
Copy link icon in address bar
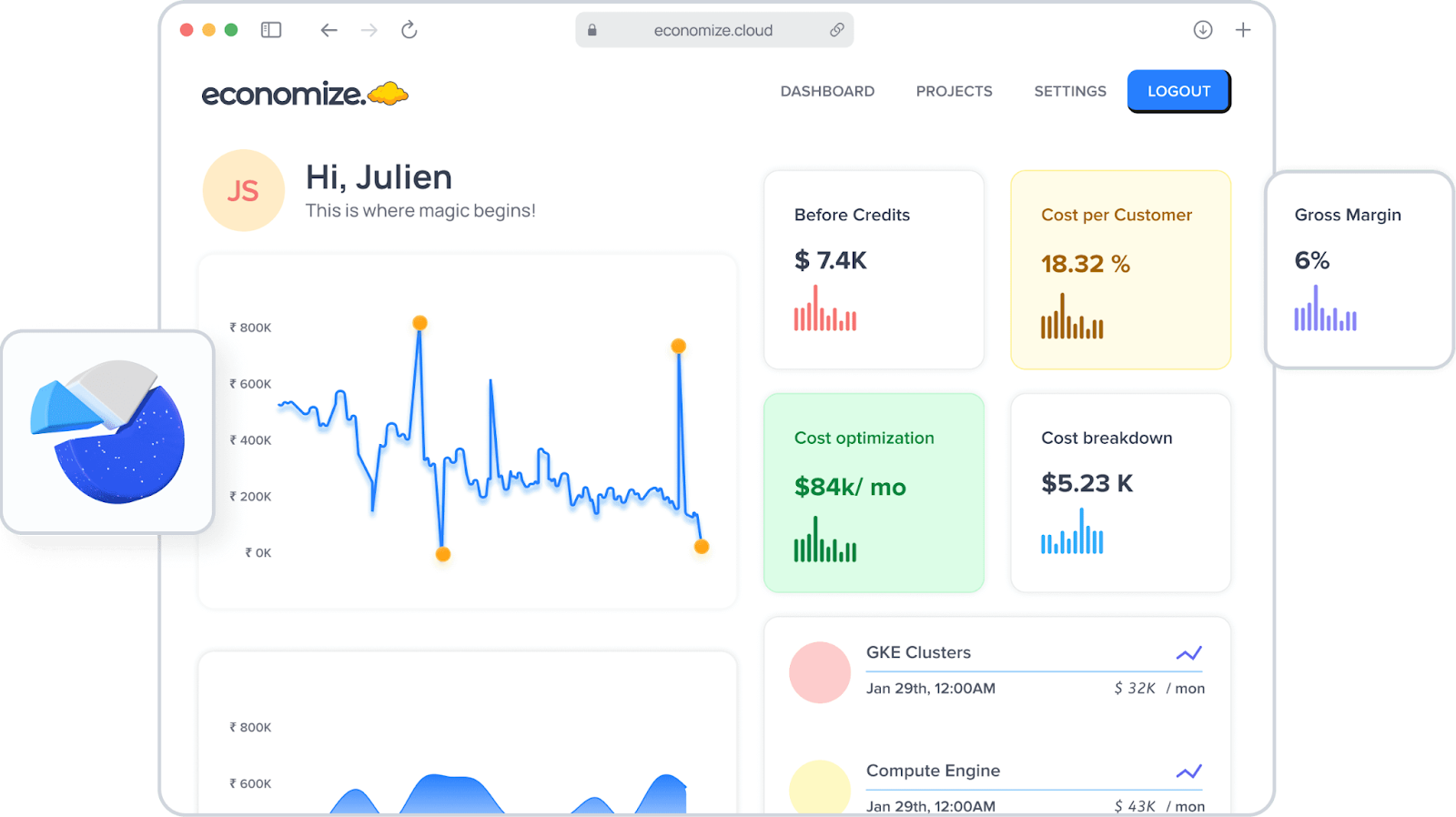pos(837,30)
